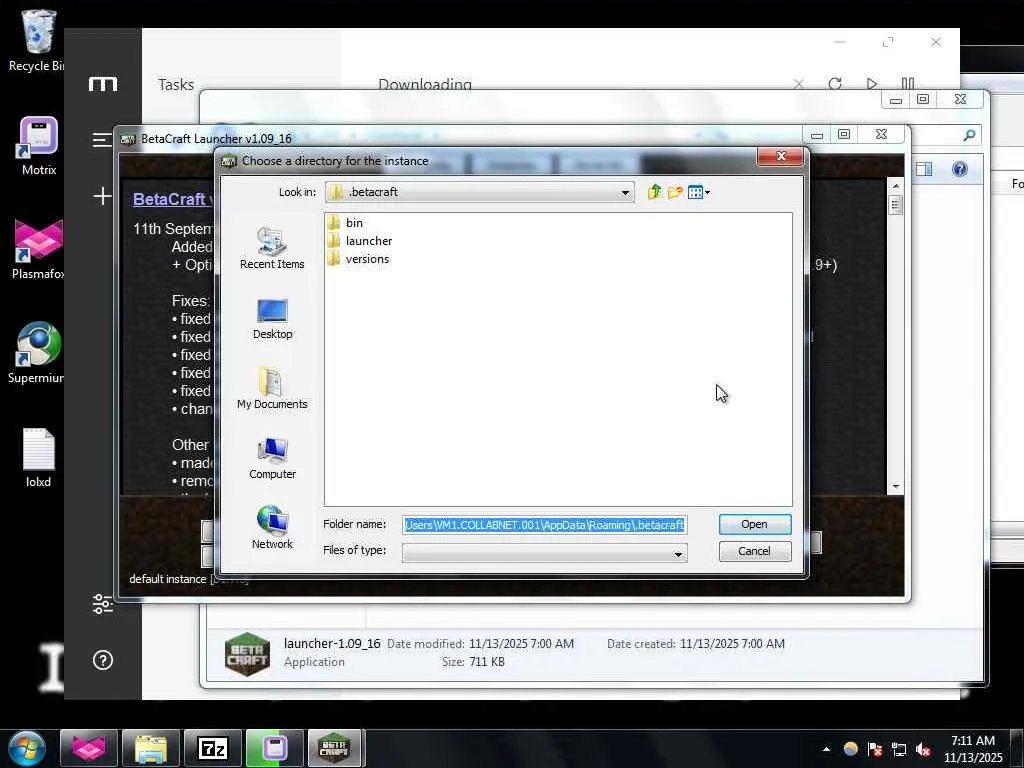Click the Action Center flag tray icon
This screenshot has width=1024, height=768.
coord(874,749)
